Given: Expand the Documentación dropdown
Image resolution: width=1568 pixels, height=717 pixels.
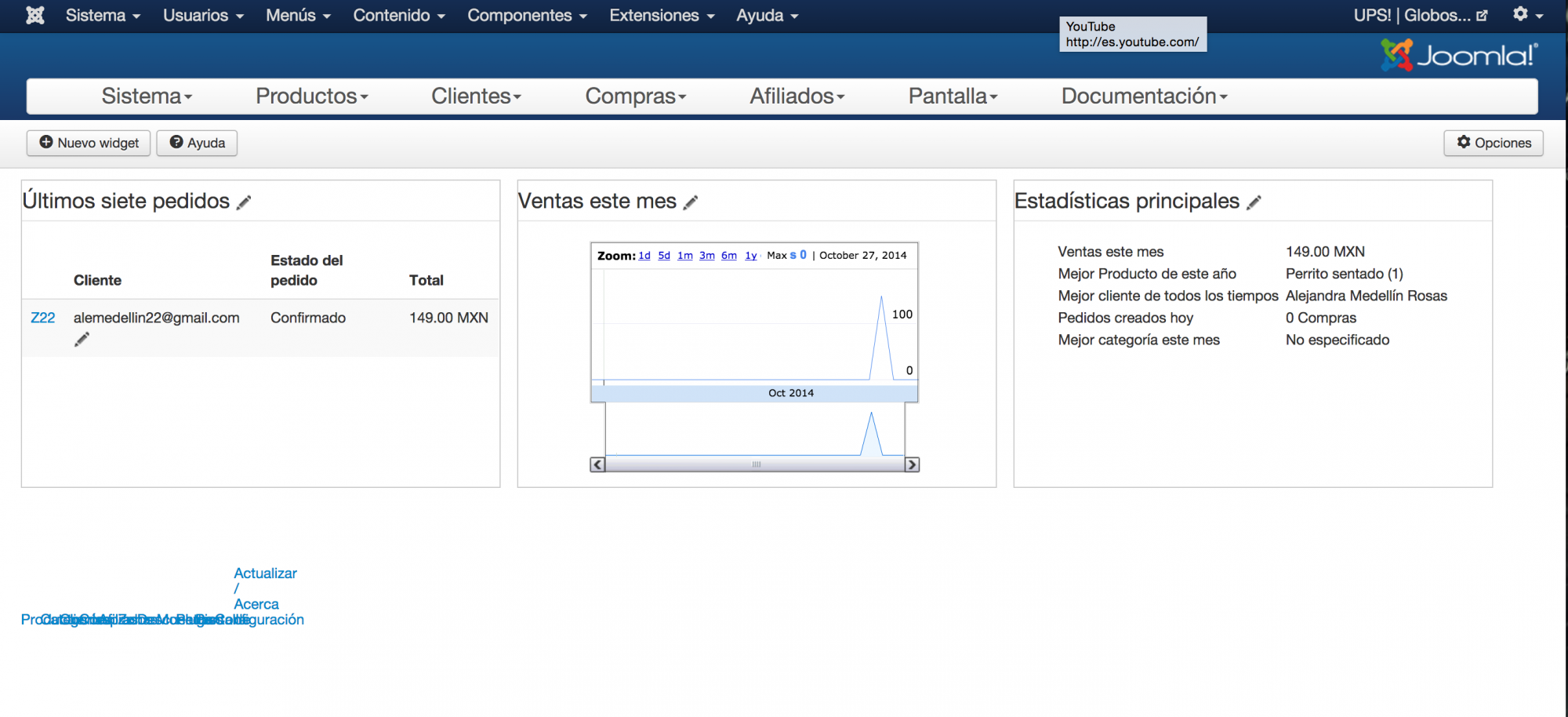Looking at the screenshot, I should (1145, 96).
